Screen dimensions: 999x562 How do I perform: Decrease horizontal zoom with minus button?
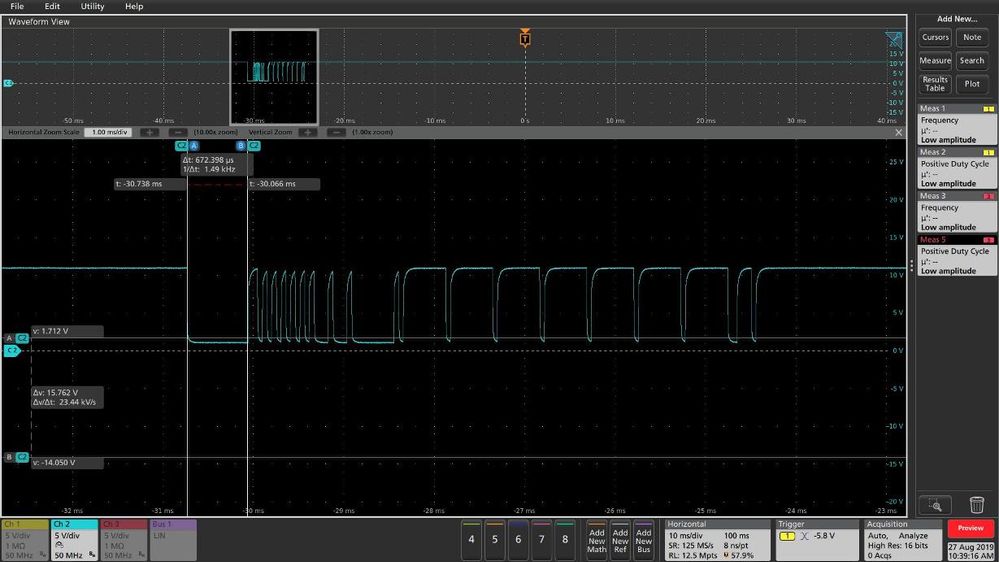pos(178,133)
